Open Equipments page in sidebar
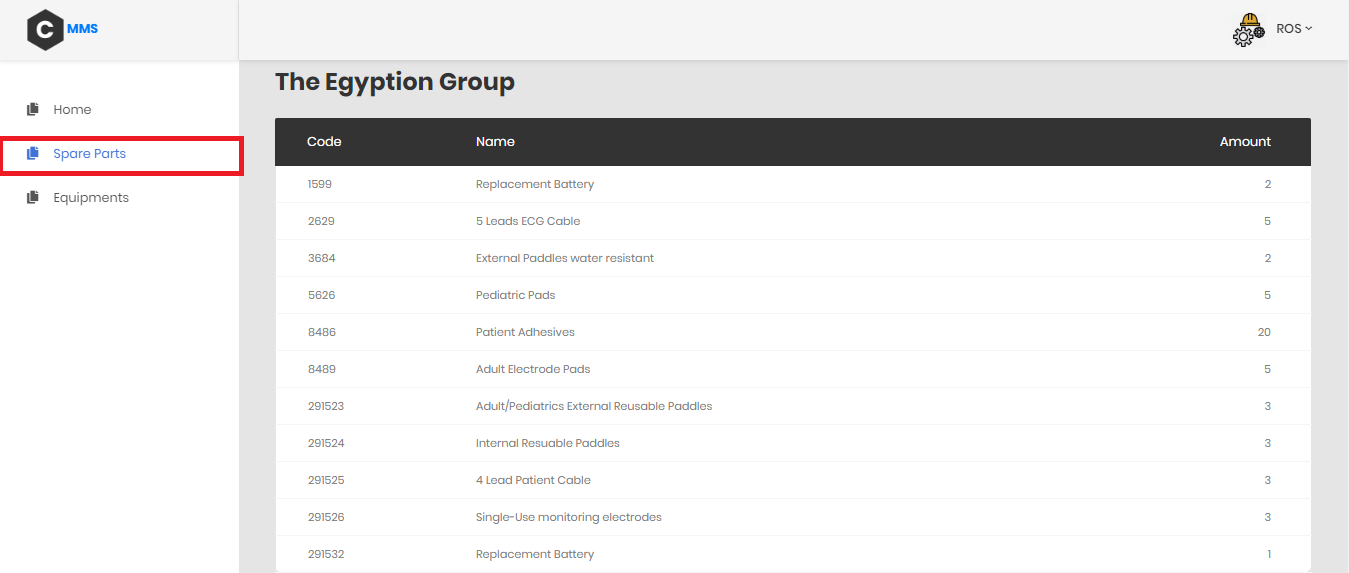The image size is (1349, 573). coord(91,197)
